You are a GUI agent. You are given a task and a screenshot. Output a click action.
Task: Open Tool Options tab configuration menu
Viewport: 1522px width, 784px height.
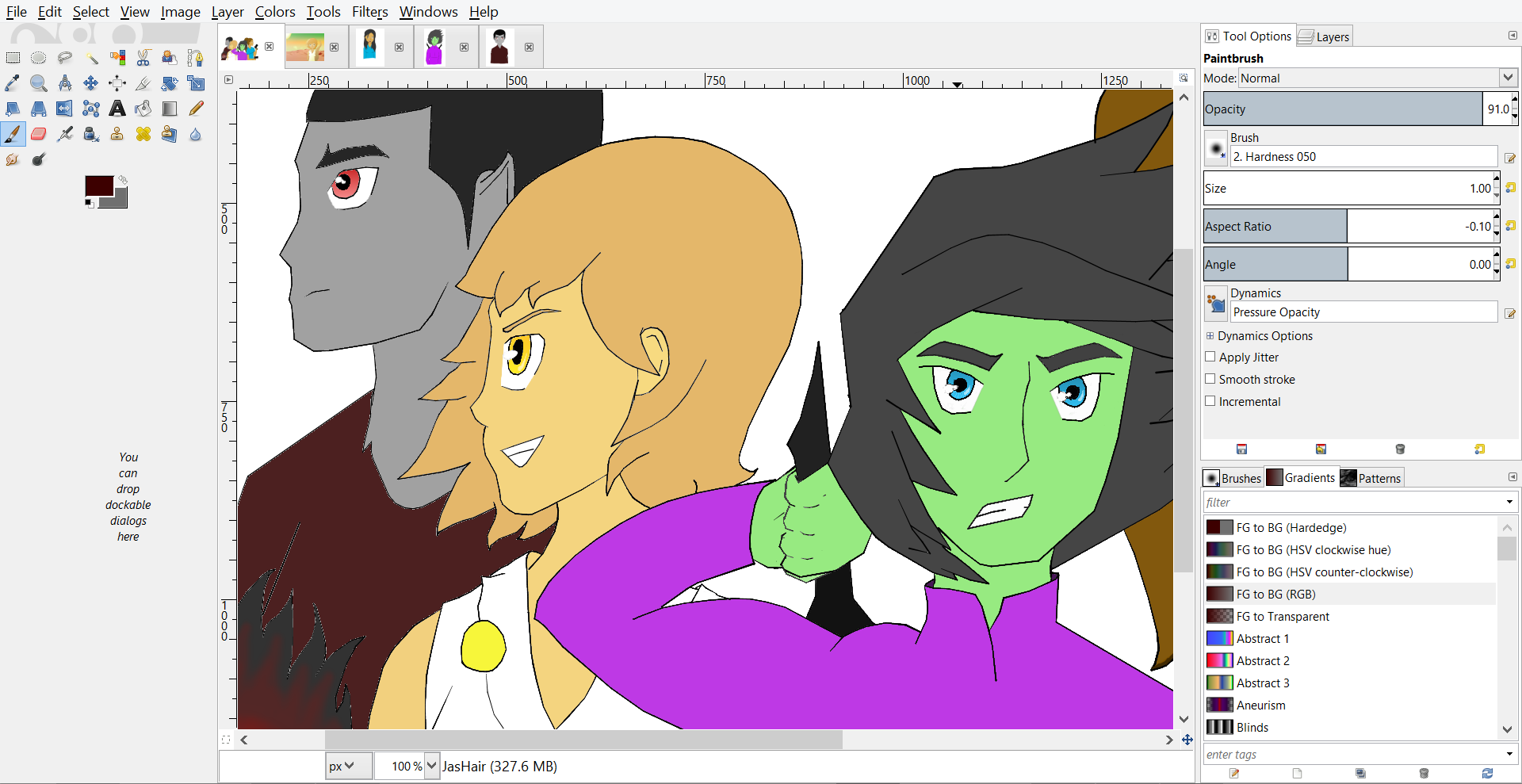click(x=1512, y=36)
